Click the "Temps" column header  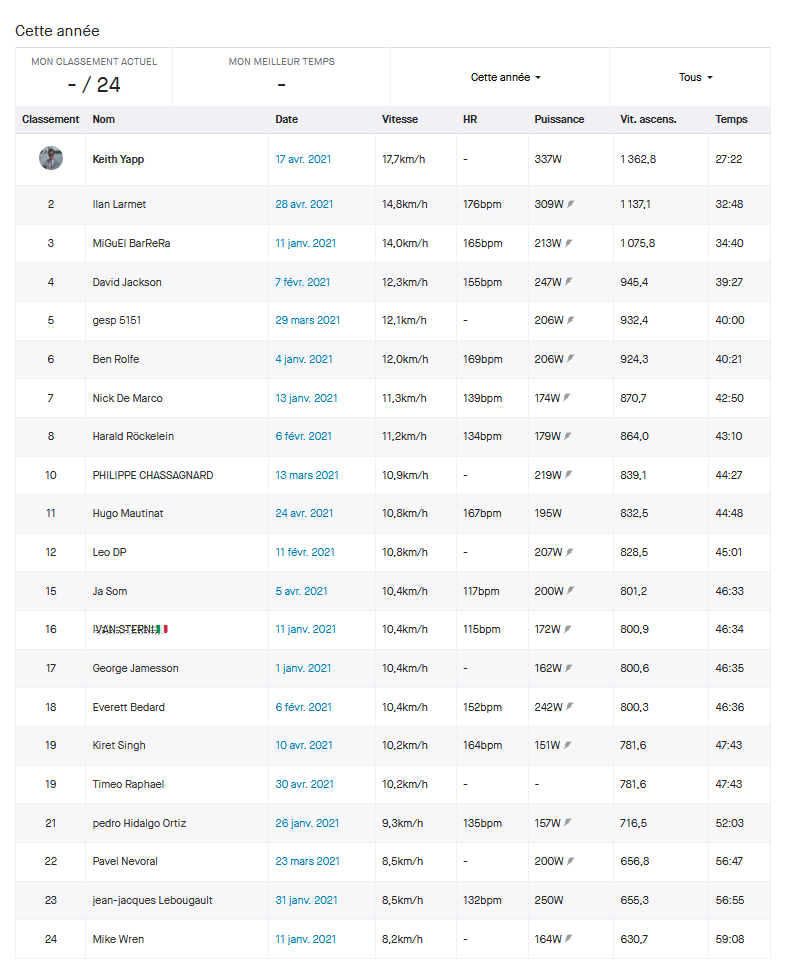(731, 119)
